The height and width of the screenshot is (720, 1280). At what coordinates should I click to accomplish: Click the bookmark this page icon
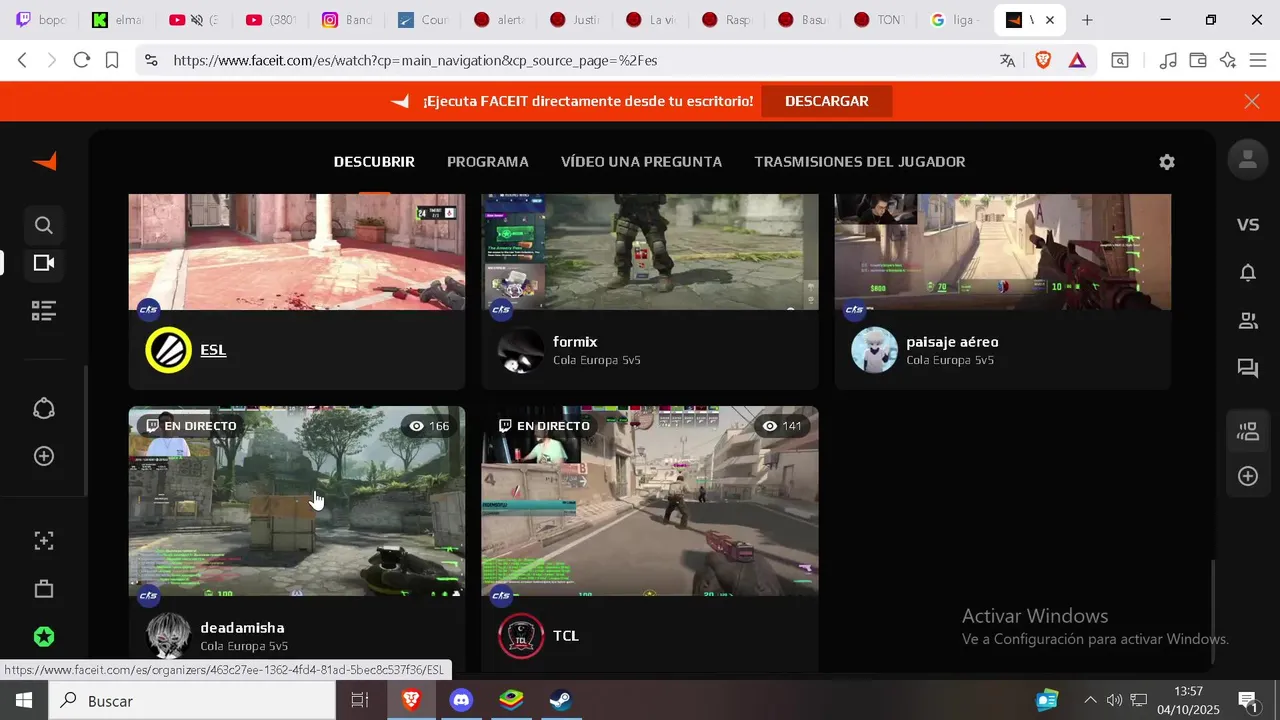(x=112, y=60)
